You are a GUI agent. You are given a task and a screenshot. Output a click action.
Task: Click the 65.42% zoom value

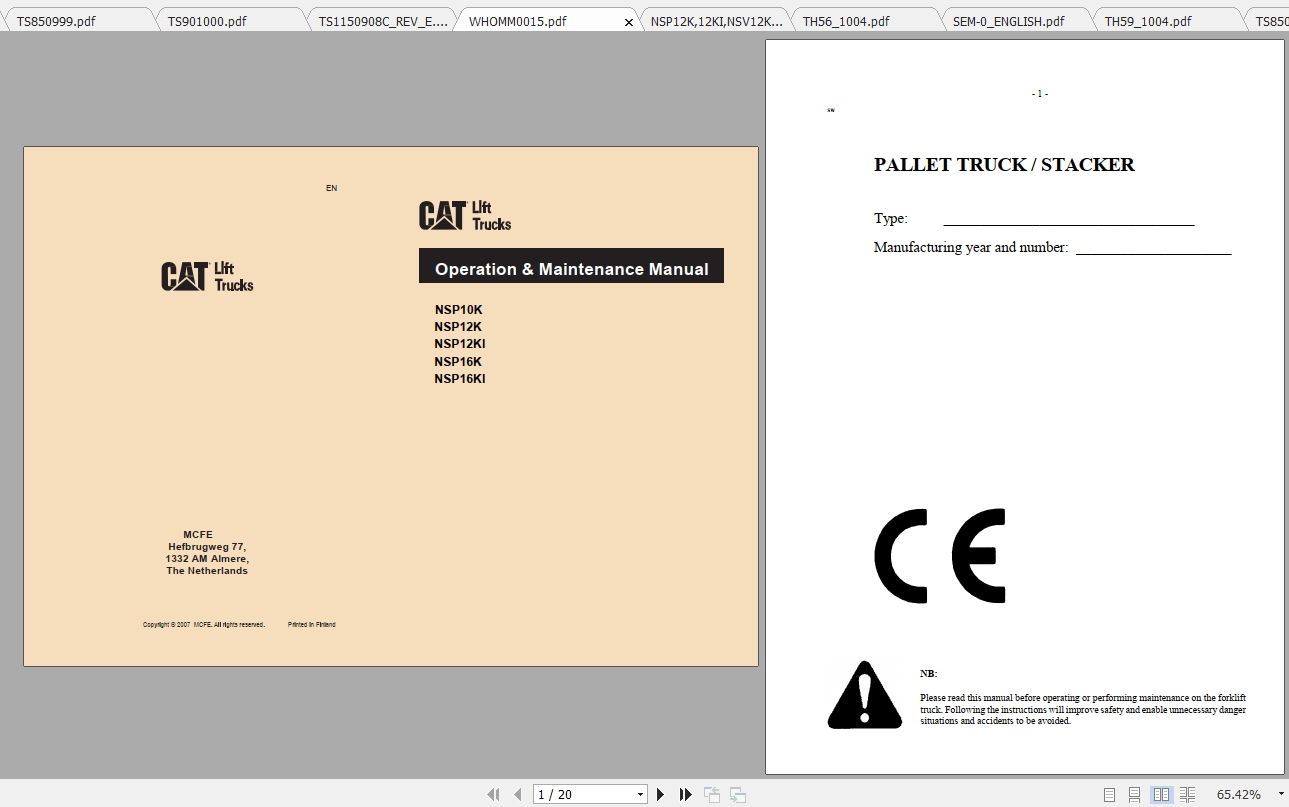point(1238,794)
